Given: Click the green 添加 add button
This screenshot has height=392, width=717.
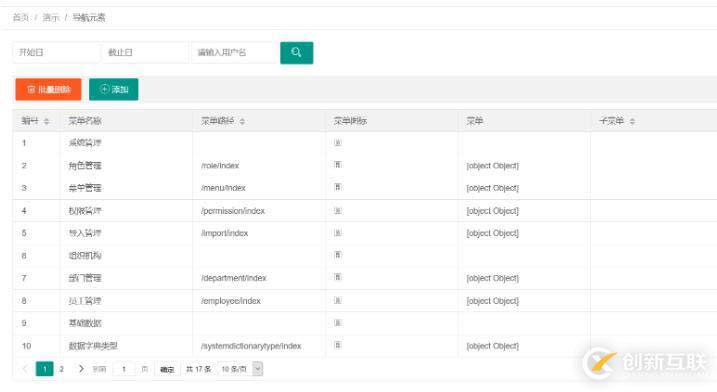Looking at the screenshot, I should 113,89.
